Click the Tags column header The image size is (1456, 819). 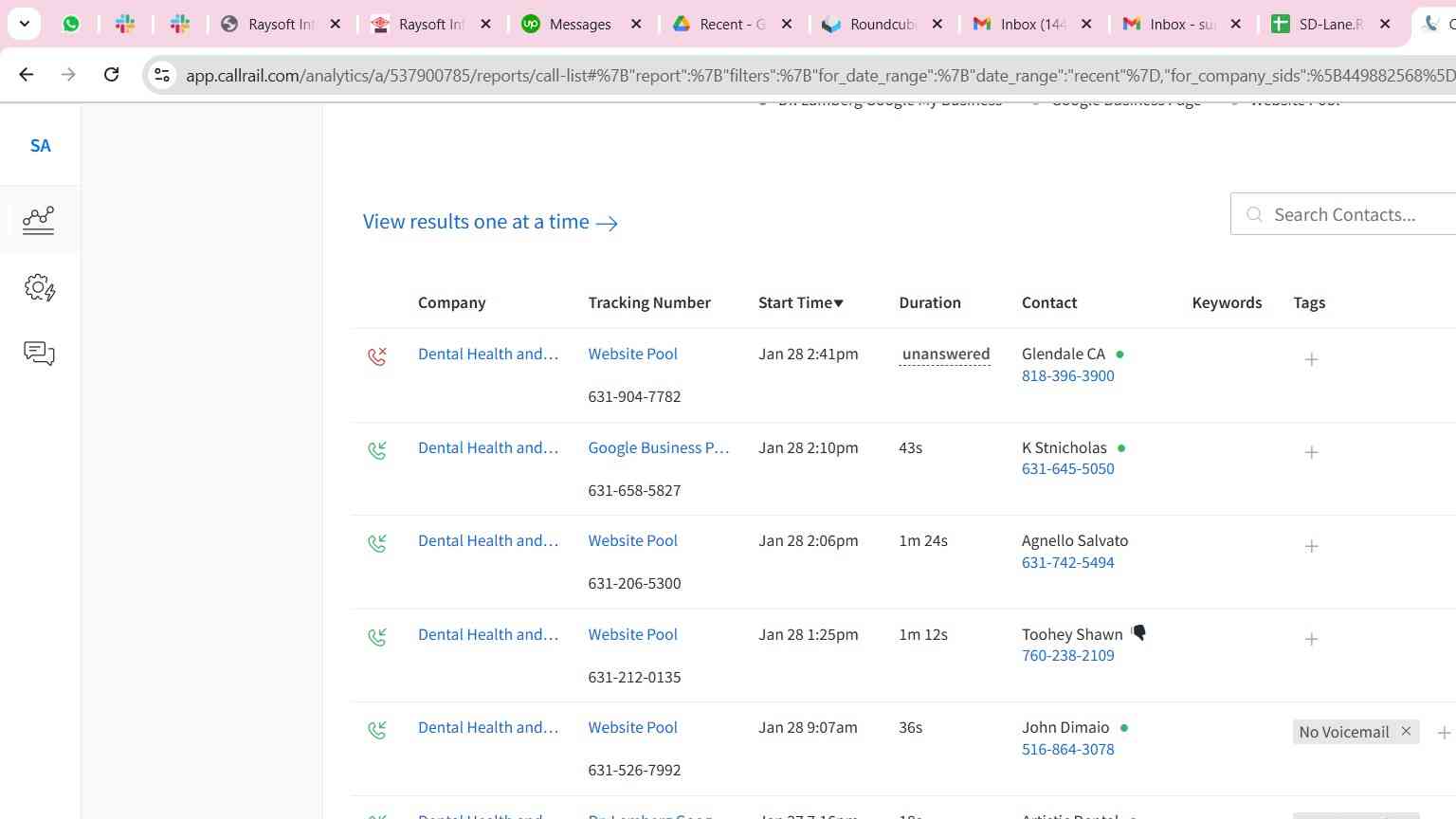point(1309,302)
